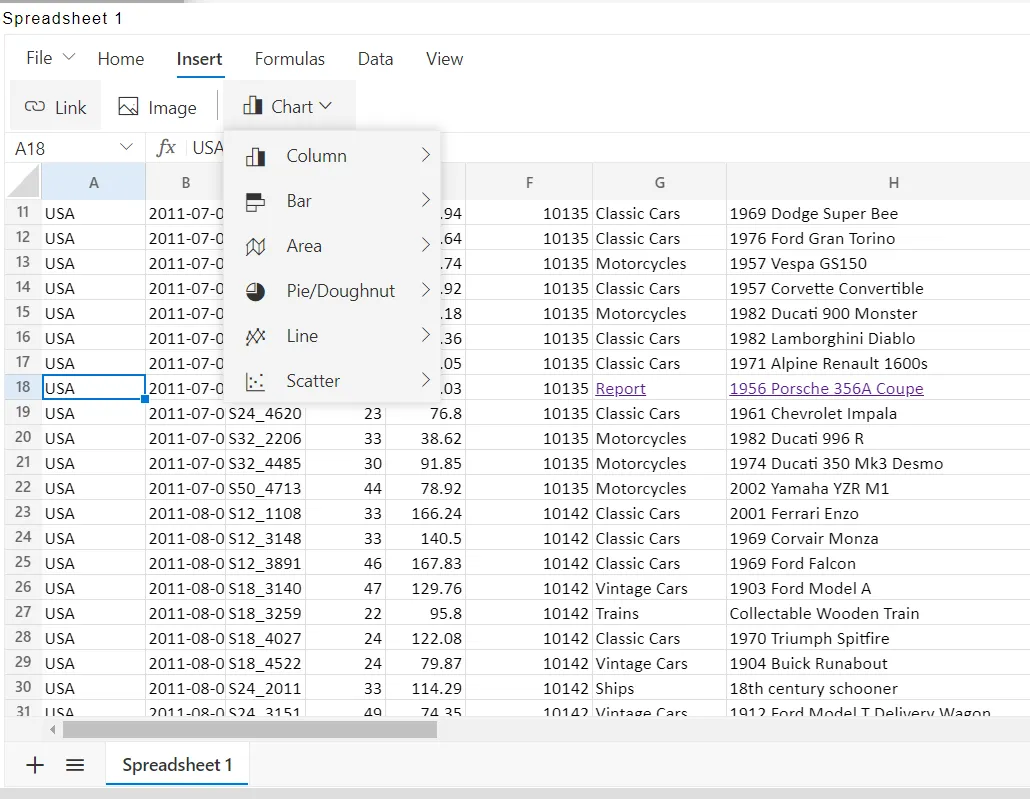1030x799 pixels.
Task: Click the Bar chart icon
Action: click(256, 202)
